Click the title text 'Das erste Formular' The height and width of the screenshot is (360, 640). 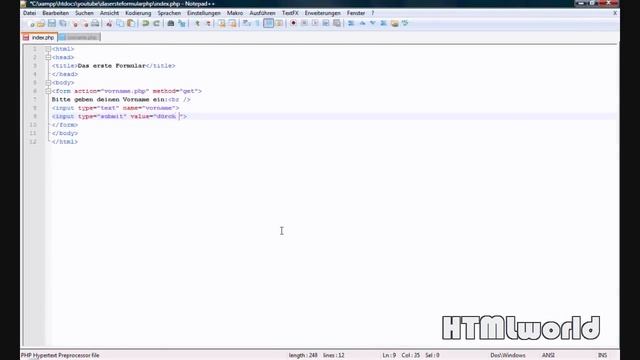[x=111, y=66]
